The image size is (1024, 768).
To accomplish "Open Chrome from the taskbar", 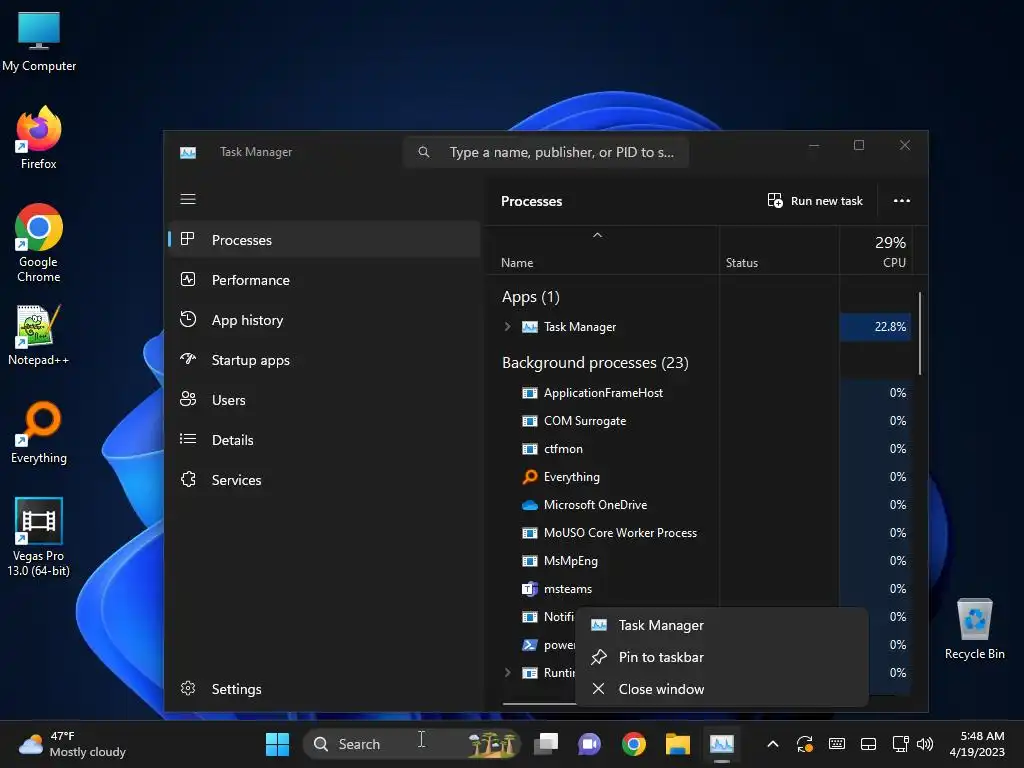I will (633, 744).
